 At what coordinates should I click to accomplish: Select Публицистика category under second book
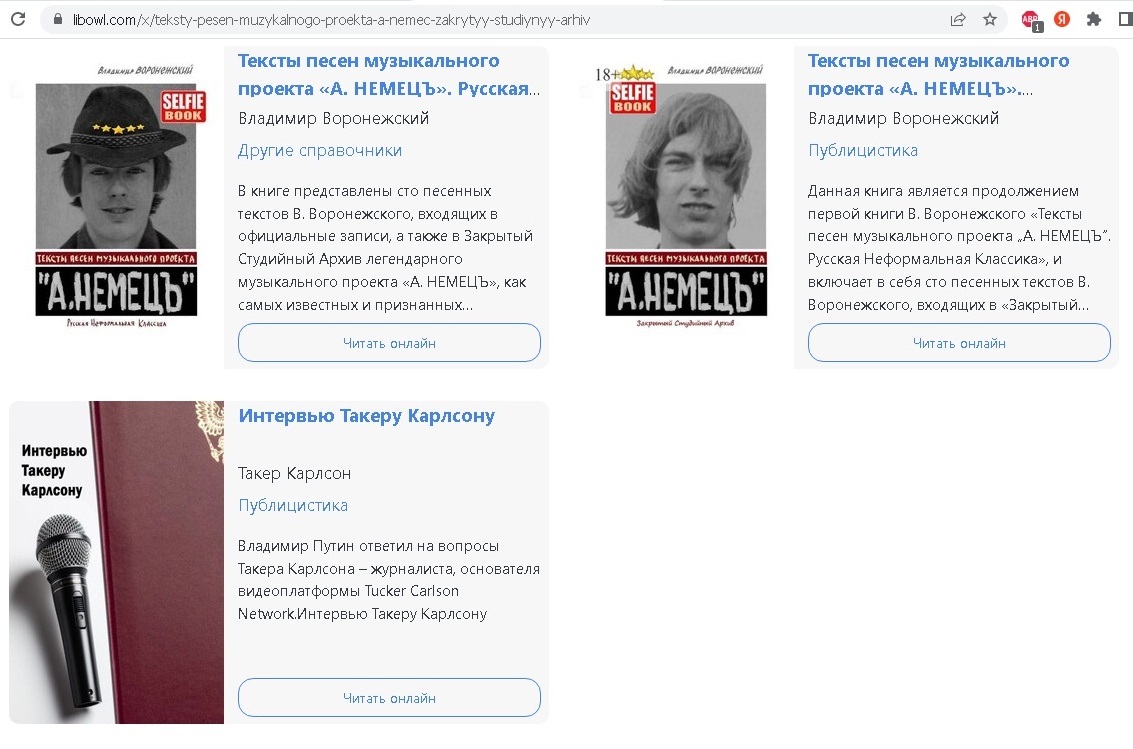pos(863,150)
